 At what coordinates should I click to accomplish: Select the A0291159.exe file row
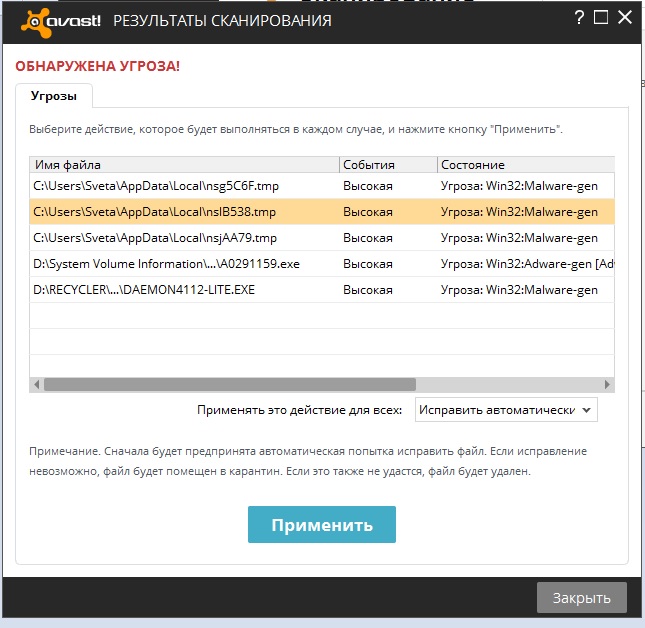(x=322, y=264)
